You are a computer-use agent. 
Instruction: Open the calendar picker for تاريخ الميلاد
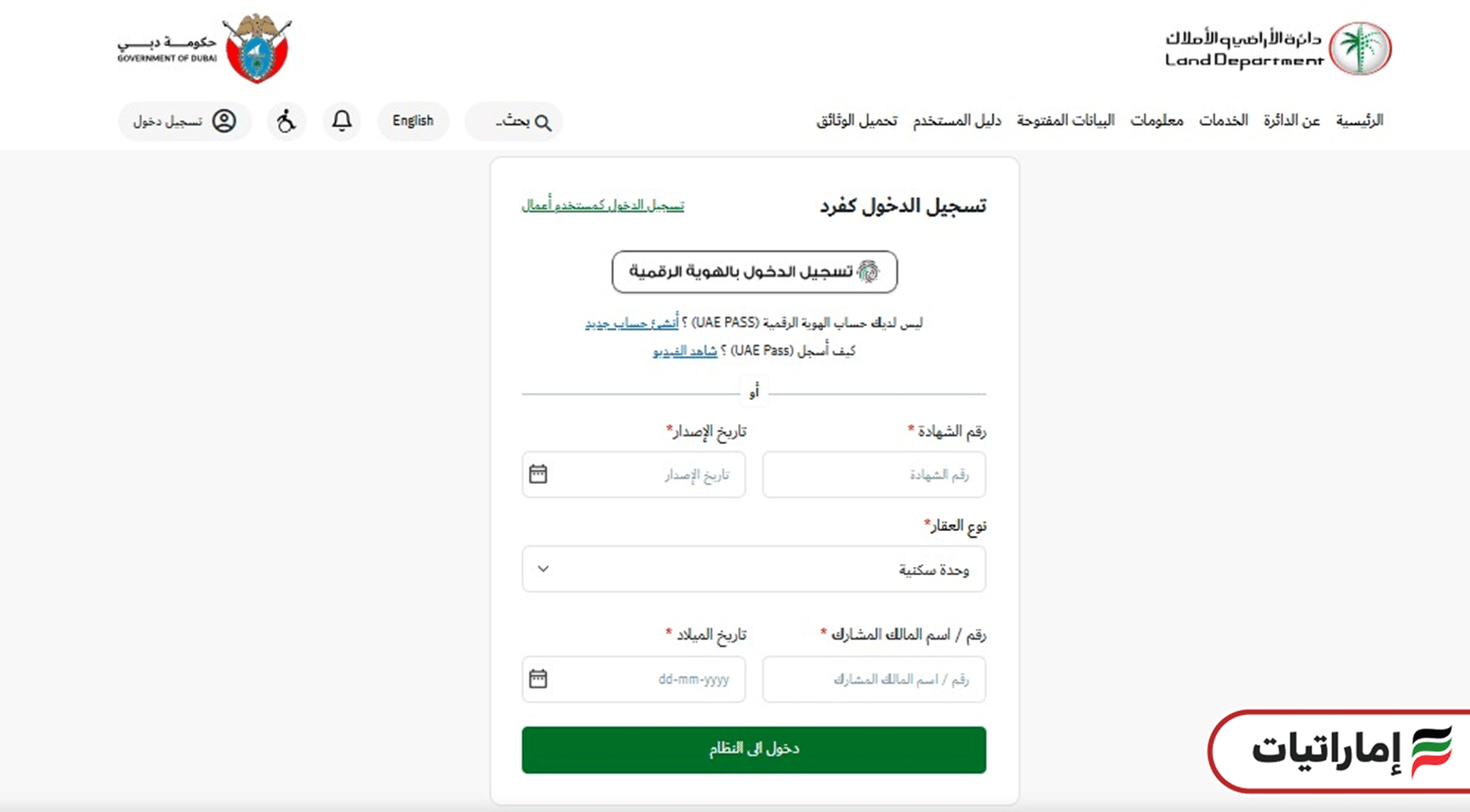tap(537, 679)
